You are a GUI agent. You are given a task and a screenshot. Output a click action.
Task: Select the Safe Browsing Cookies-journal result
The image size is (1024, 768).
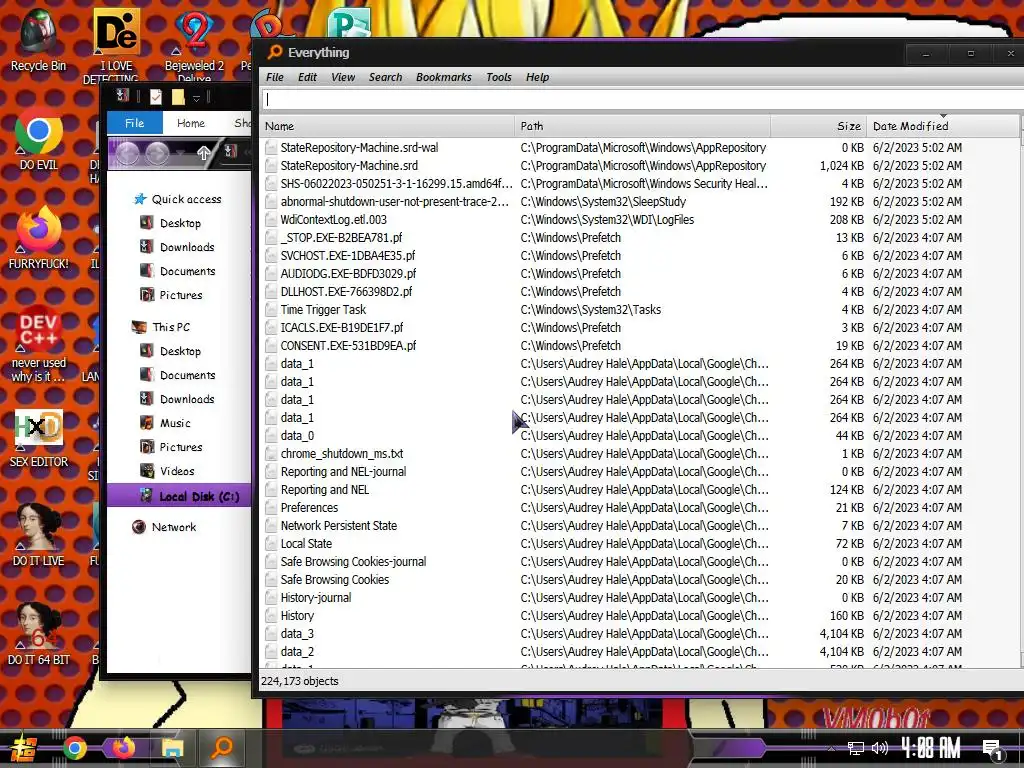(x=639, y=562)
